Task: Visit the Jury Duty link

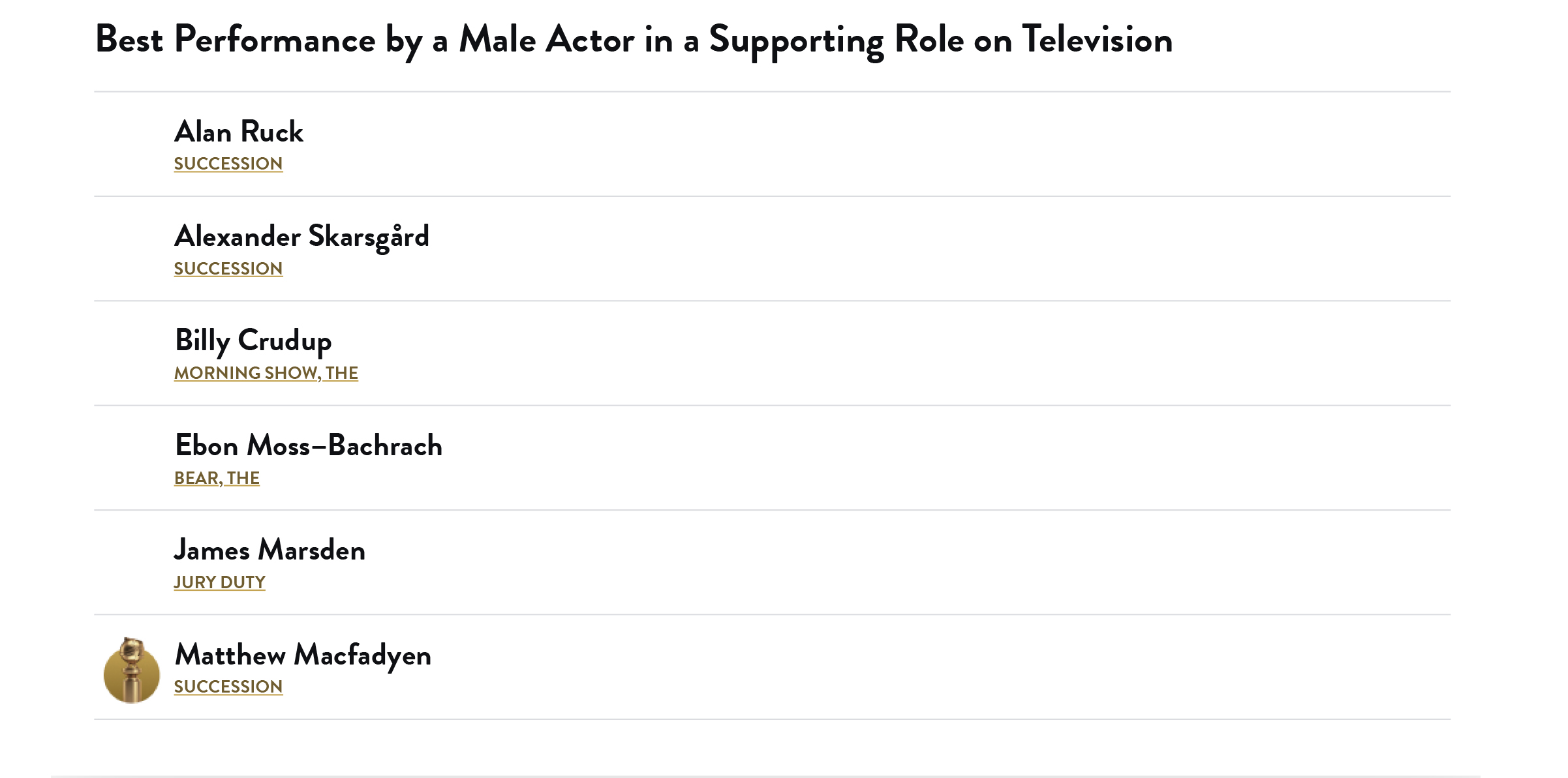Action: tap(219, 582)
